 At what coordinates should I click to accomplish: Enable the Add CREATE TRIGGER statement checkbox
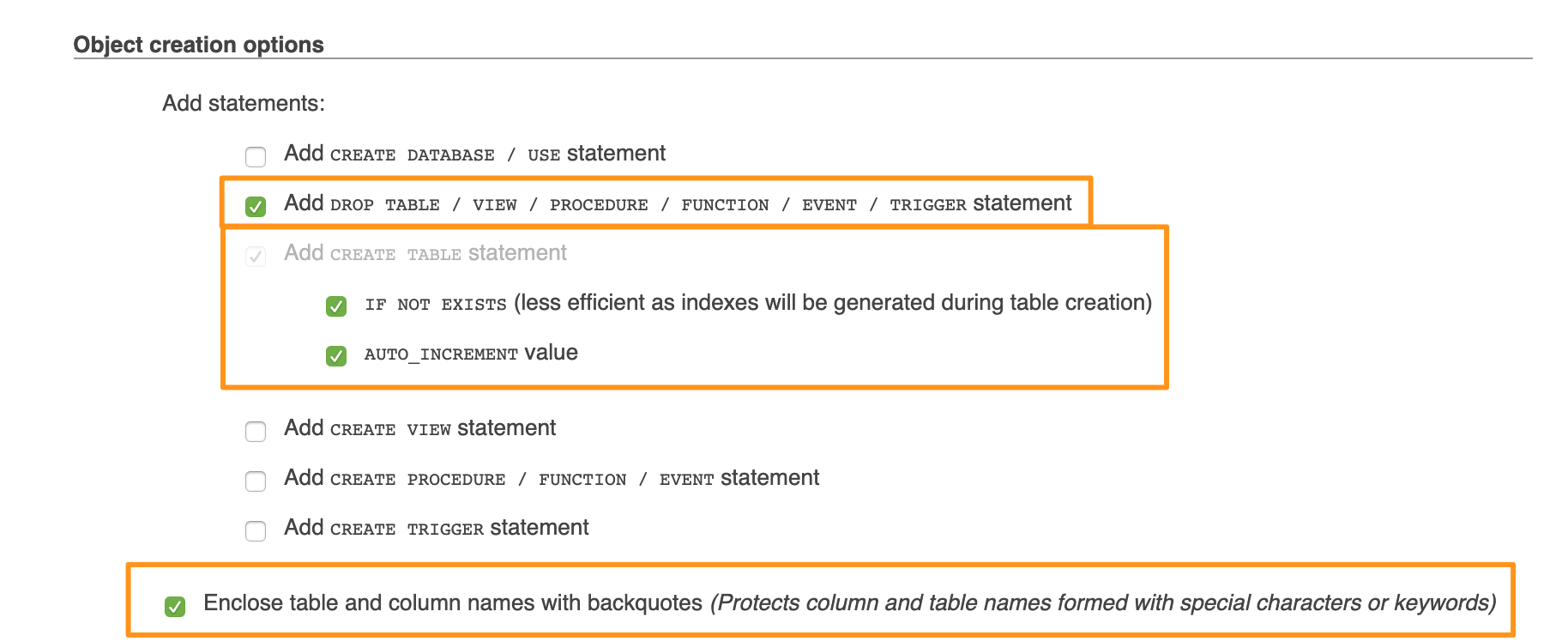tap(256, 530)
